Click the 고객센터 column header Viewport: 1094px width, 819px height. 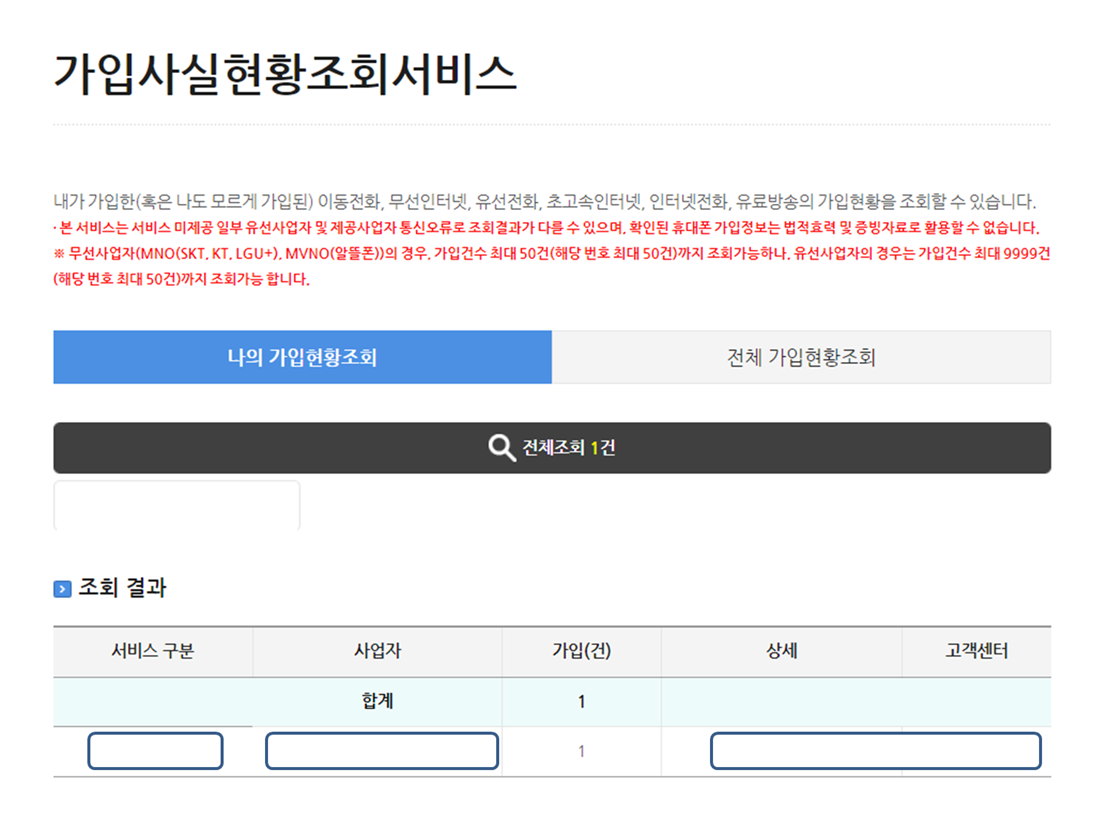tap(978, 651)
